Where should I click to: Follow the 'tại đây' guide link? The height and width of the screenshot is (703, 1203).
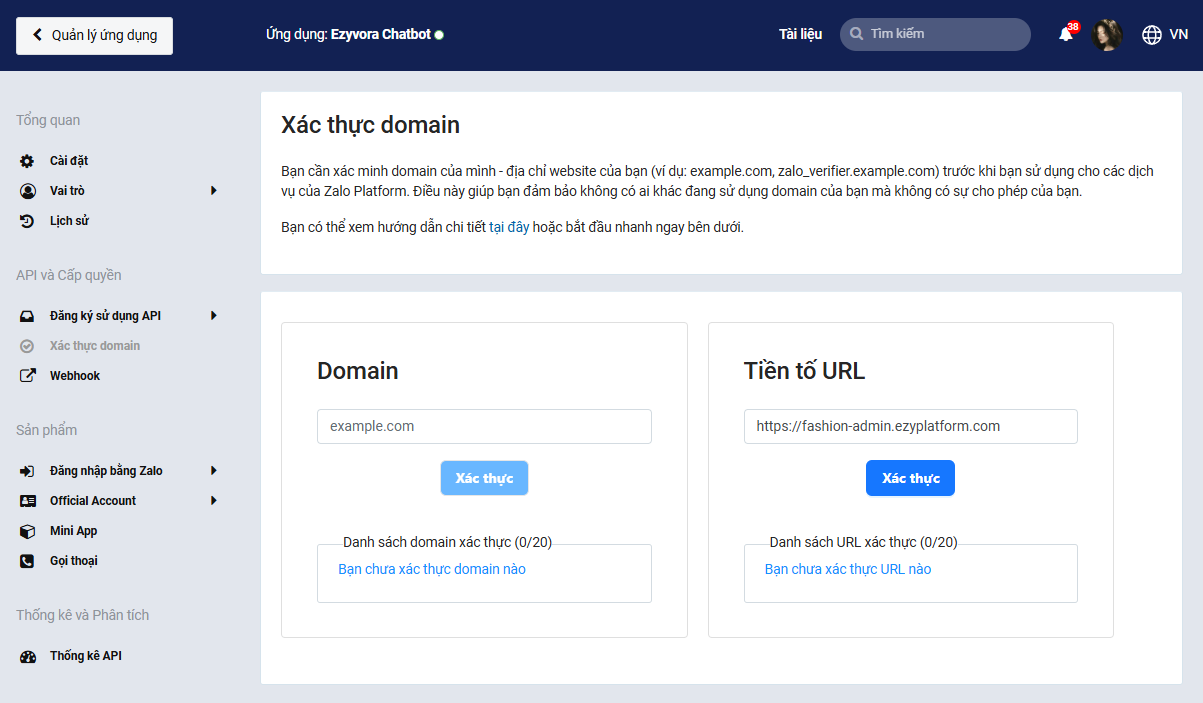click(509, 227)
